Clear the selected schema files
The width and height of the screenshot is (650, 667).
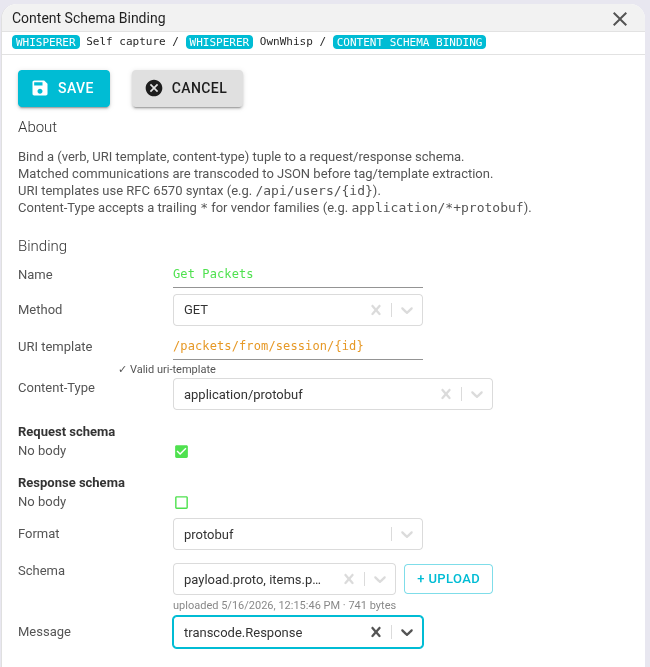point(349,579)
